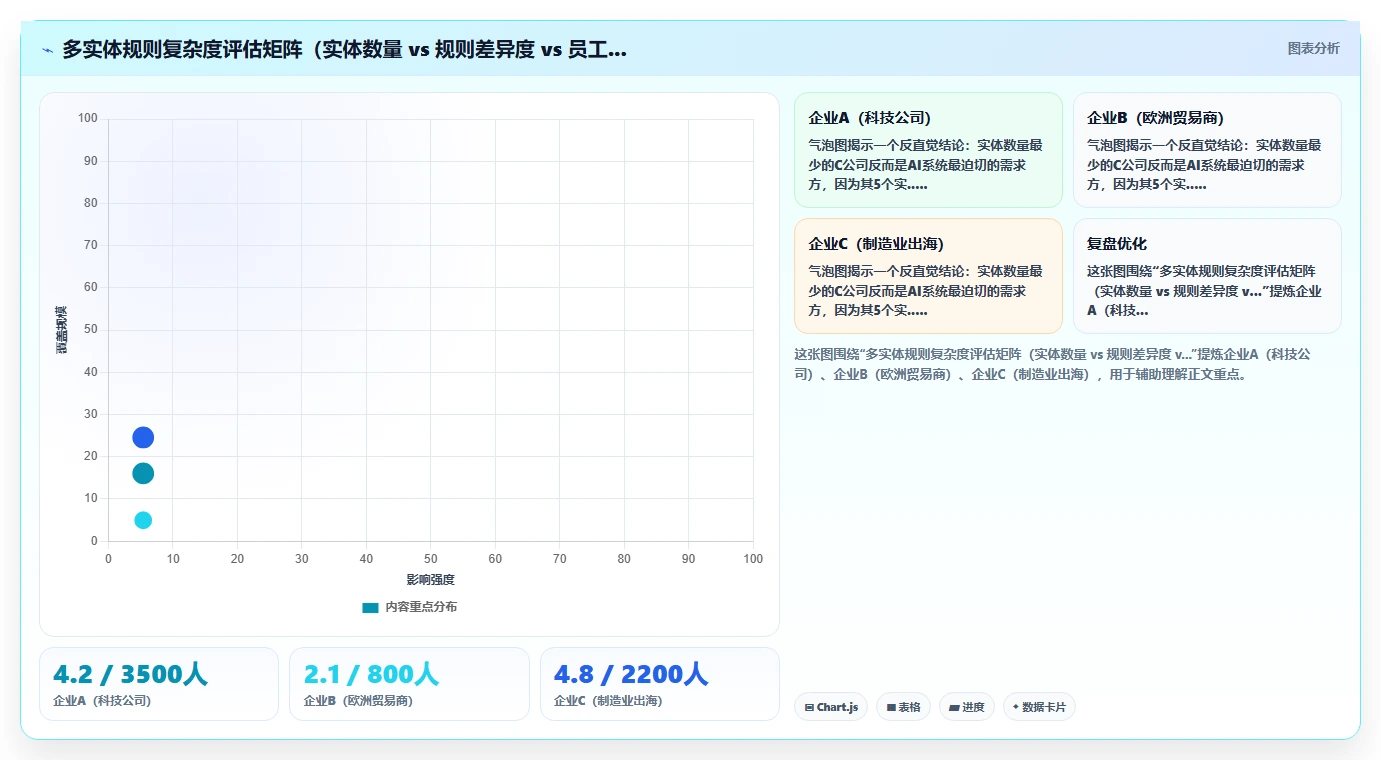This screenshot has height=760, width=1381.
Task: Open the 企业A（科技公司）insight card
Action: tap(928, 150)
